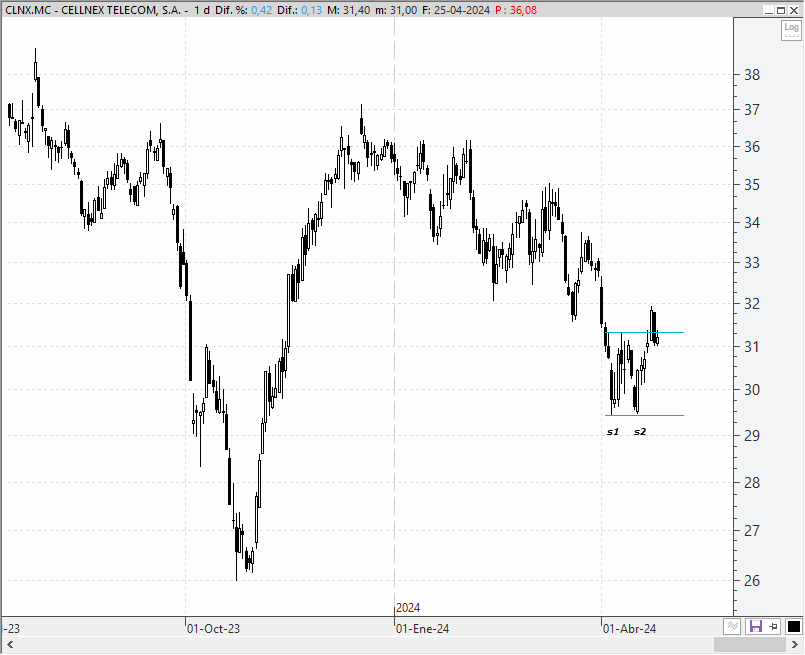
Task: Close the CLNX.MC chart window
Action: point(794,10)
